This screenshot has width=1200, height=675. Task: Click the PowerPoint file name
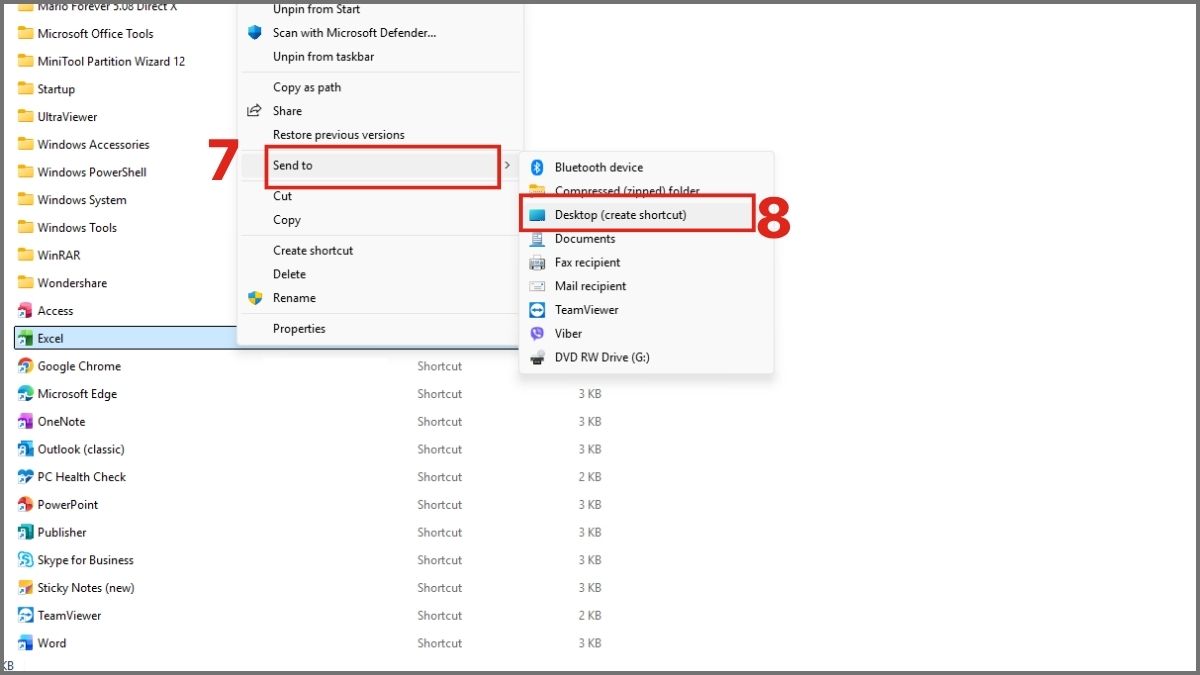68,505
